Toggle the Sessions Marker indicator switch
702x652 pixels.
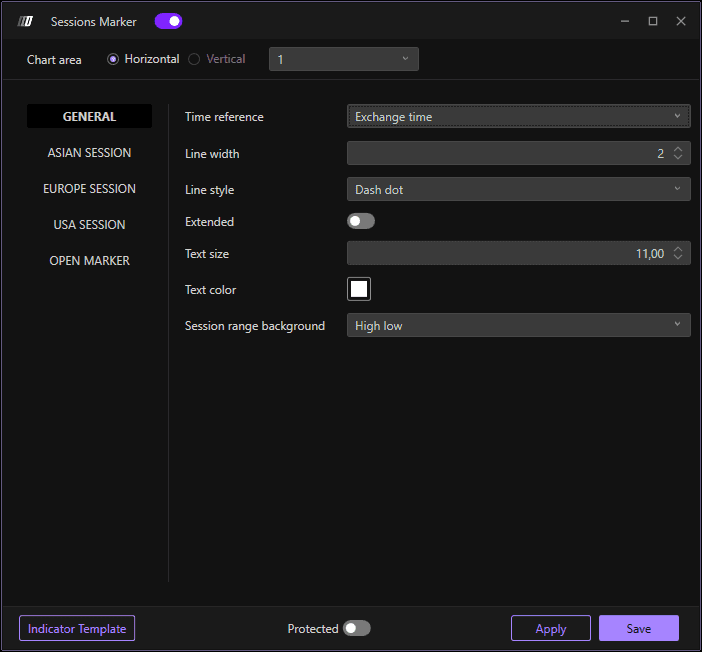tap(168, 21)
